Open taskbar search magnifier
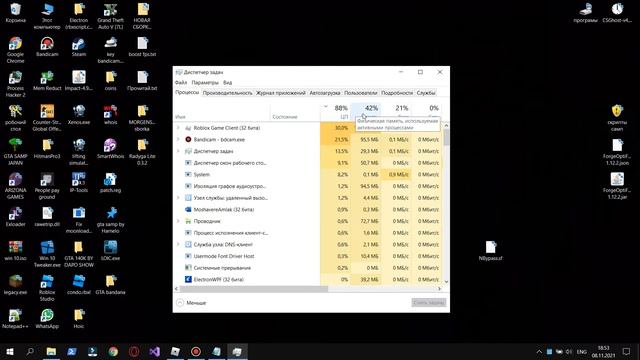This screenshot has height=360, width=640. [x=30, y=351]
